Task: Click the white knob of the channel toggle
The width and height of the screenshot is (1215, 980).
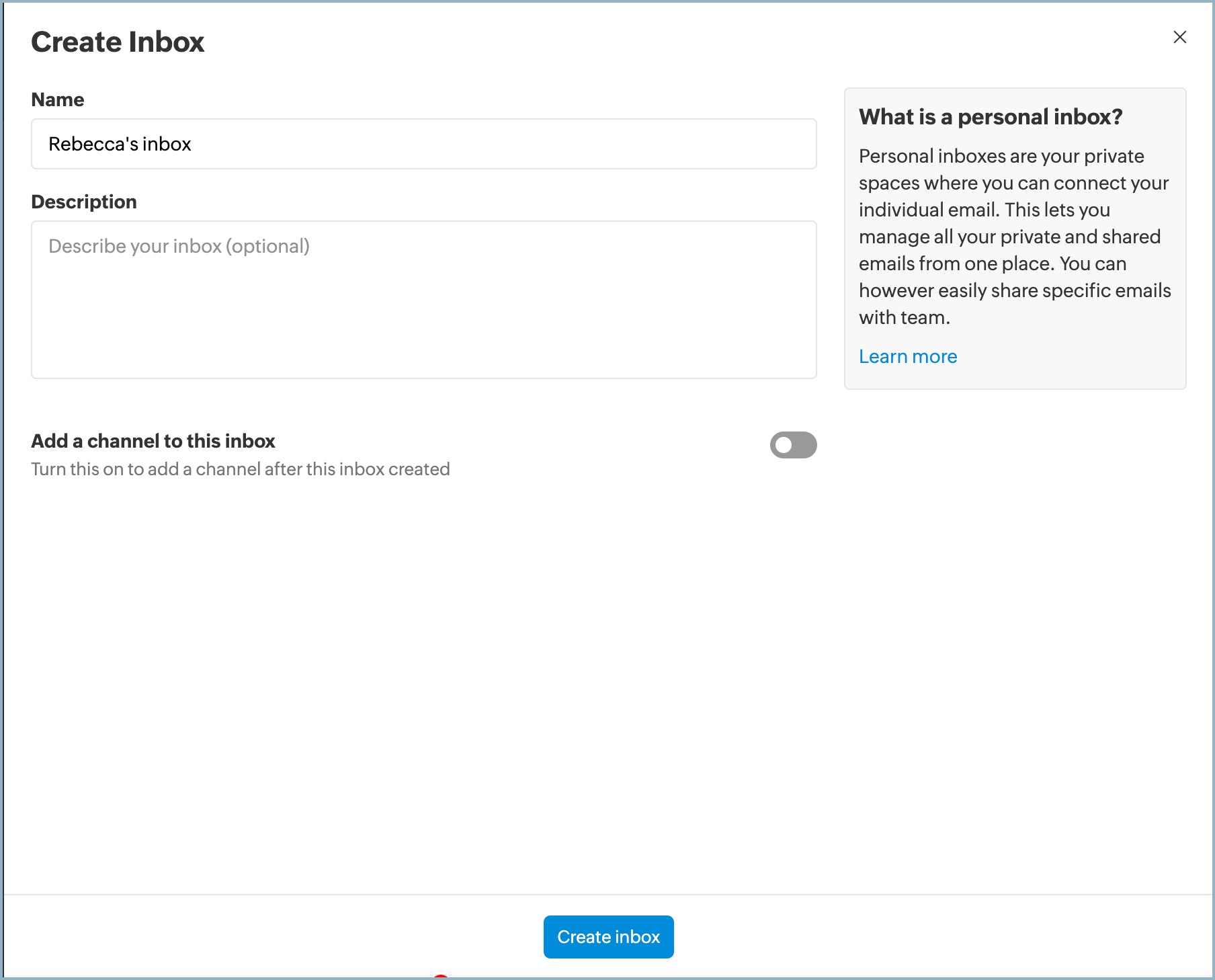Action: pyautogui.click(x=784, y=445)
